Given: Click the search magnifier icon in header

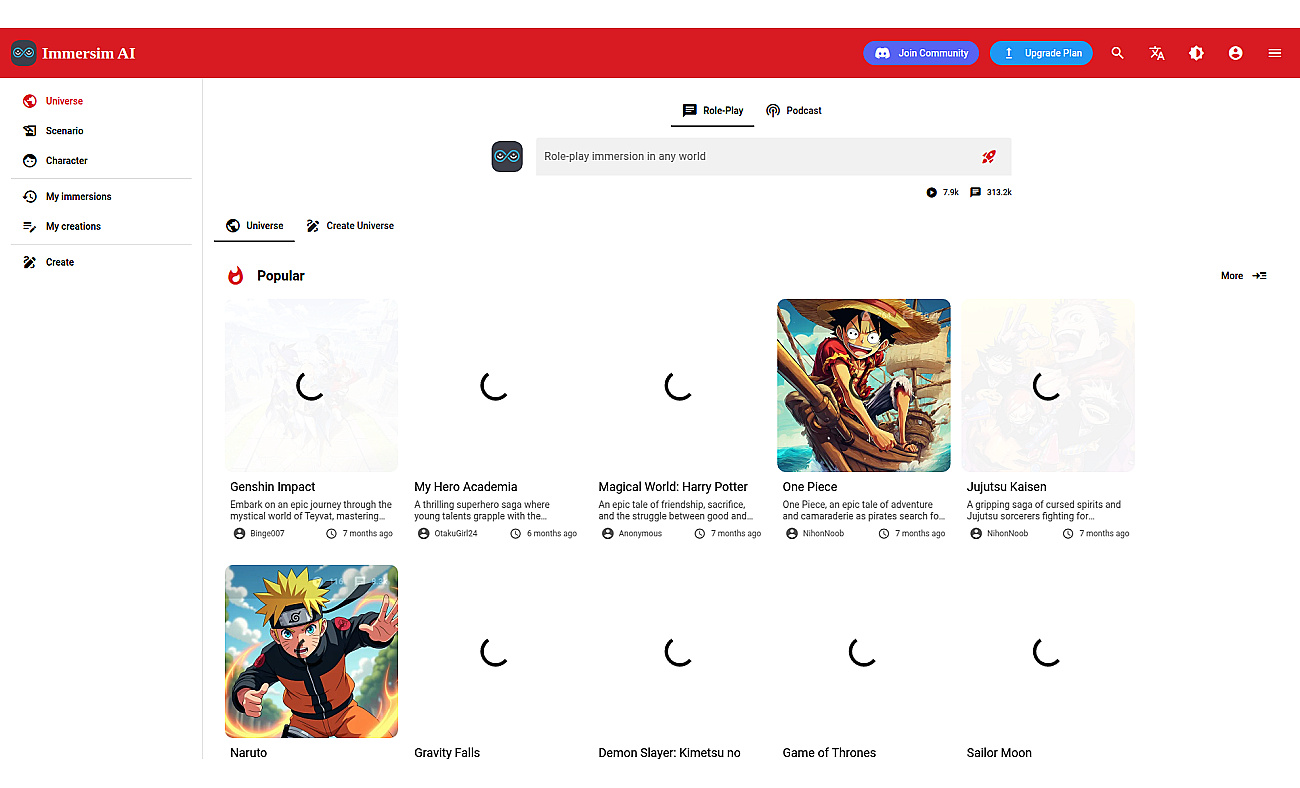Looking at the screenshot, I should click(x=1118, y=53).
